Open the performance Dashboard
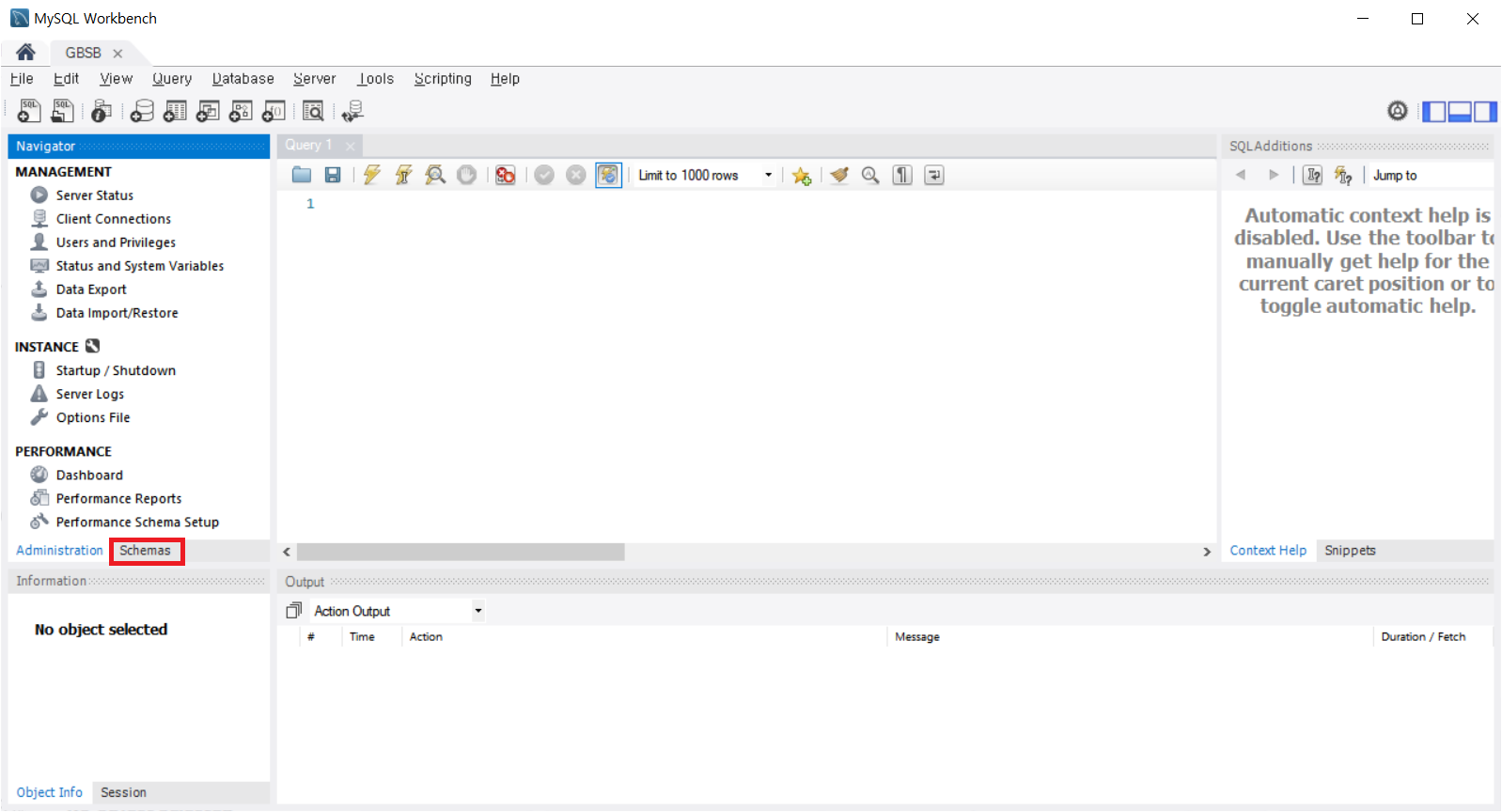Image resolution: width=1502 pixels, height=812 pixels. [x=88, y=475]
